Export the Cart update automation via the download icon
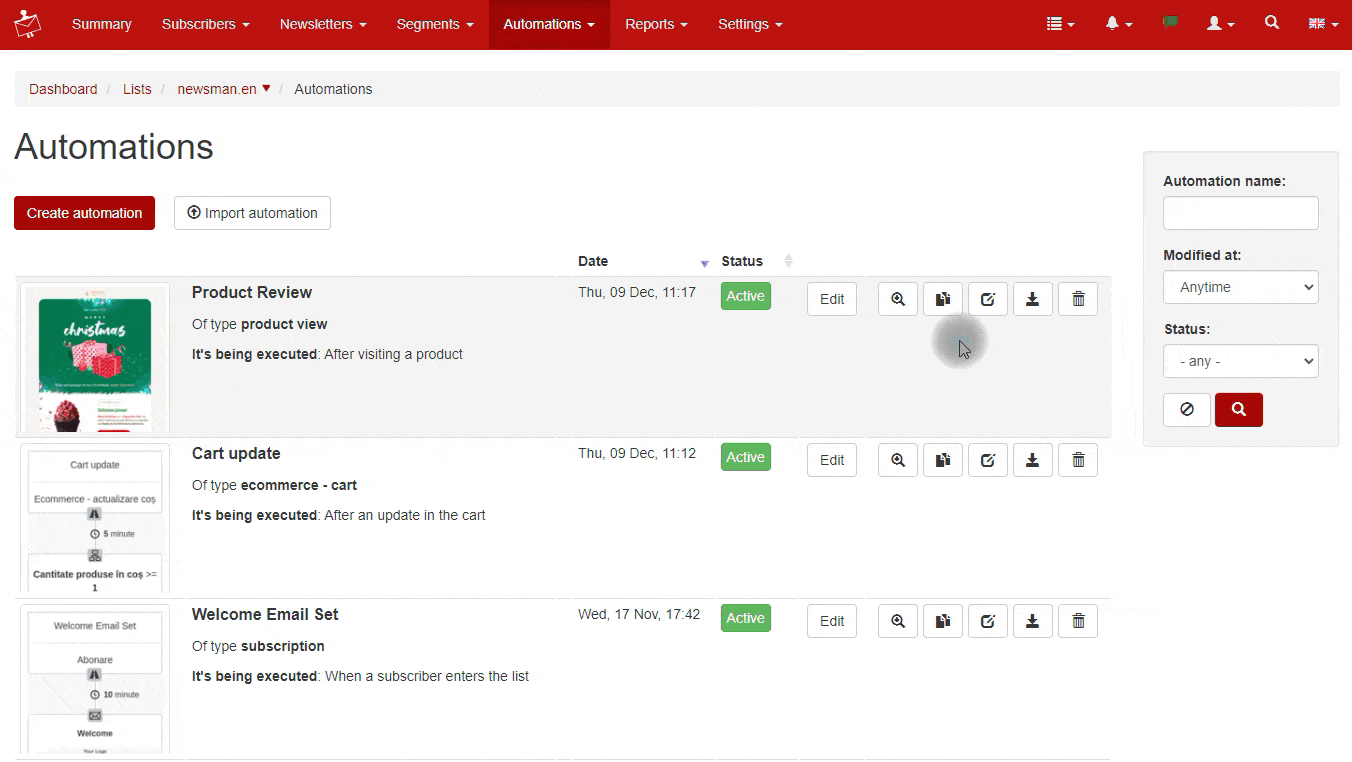 tap(1033, 460)
